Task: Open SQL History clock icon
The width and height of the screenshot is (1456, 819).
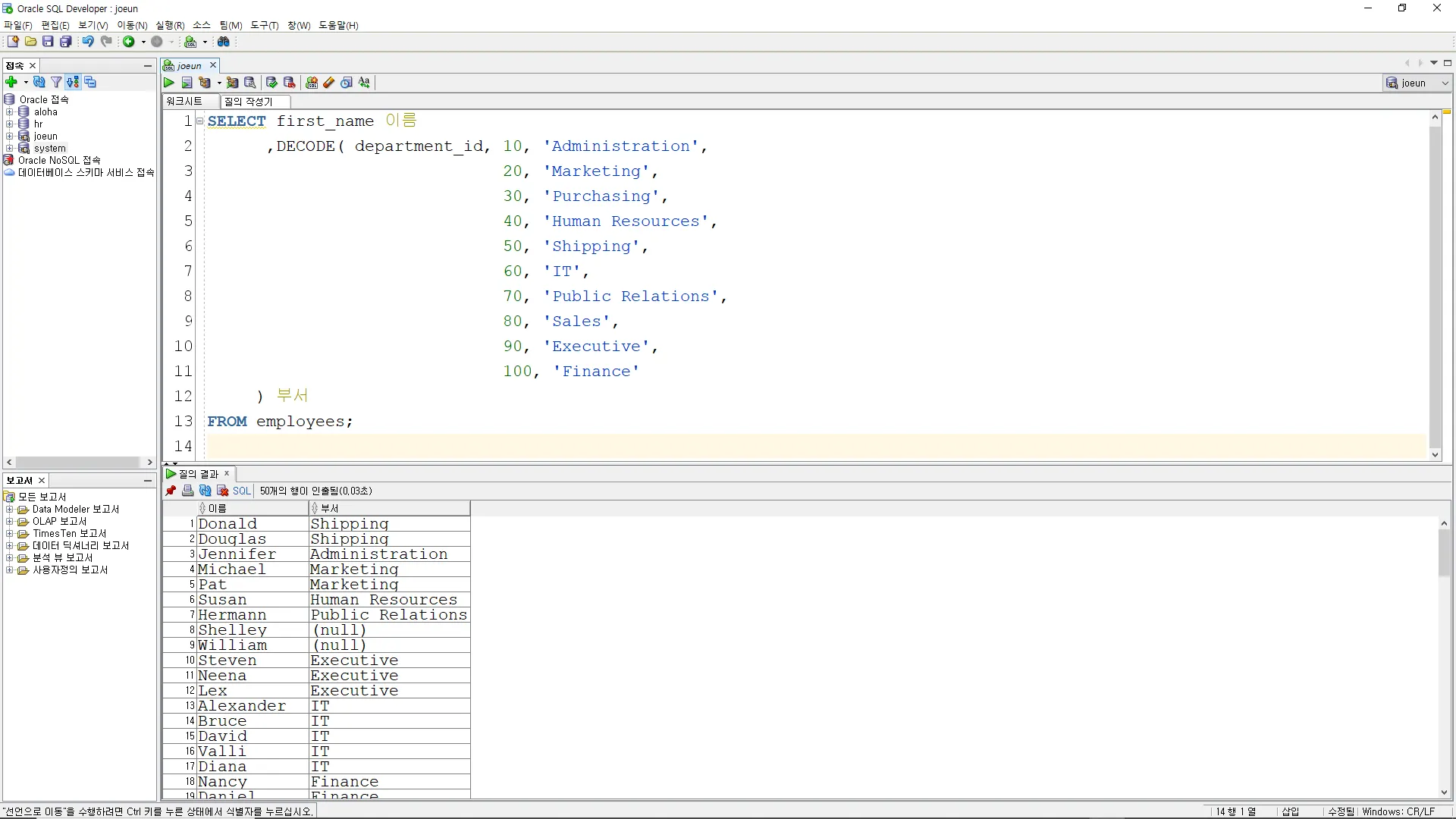Action: click(x=347, y=83)
